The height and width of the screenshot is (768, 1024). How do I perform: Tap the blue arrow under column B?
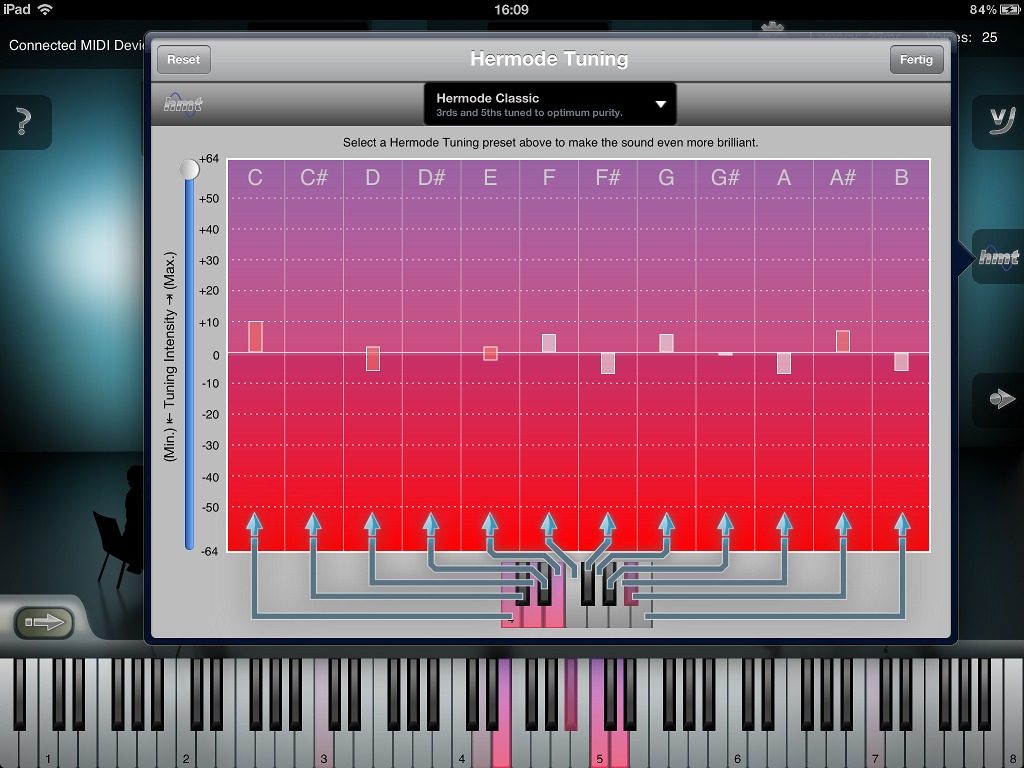pyautogui.click(x=902, y=525)
